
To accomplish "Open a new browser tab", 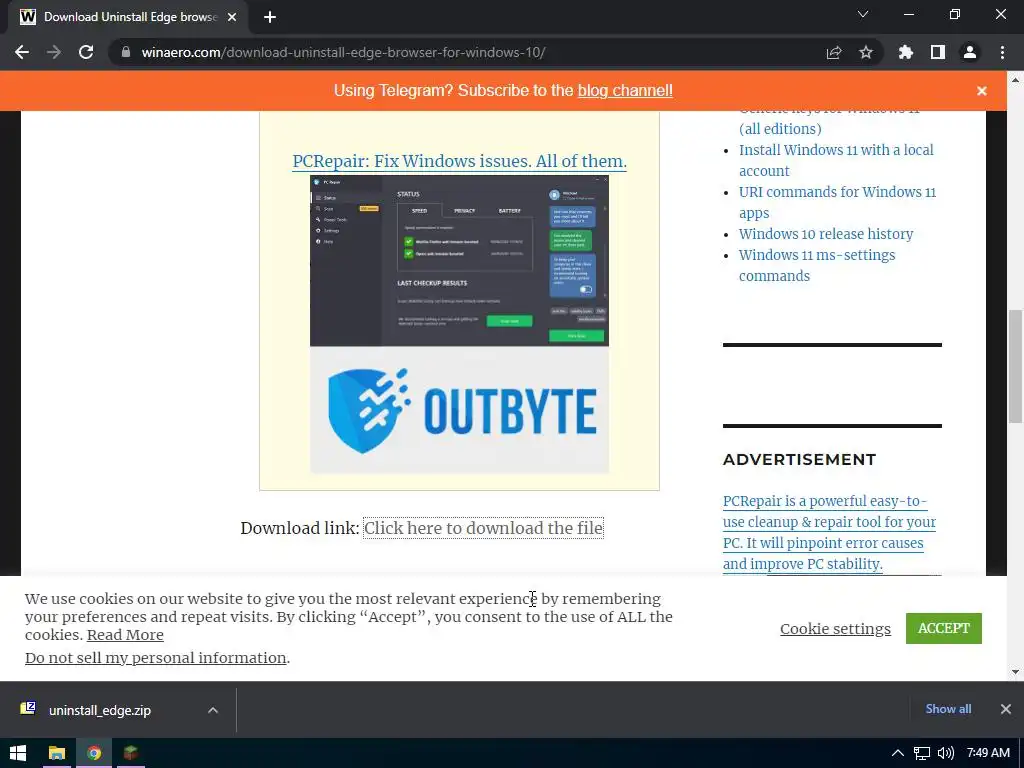I will click(270, 18).
